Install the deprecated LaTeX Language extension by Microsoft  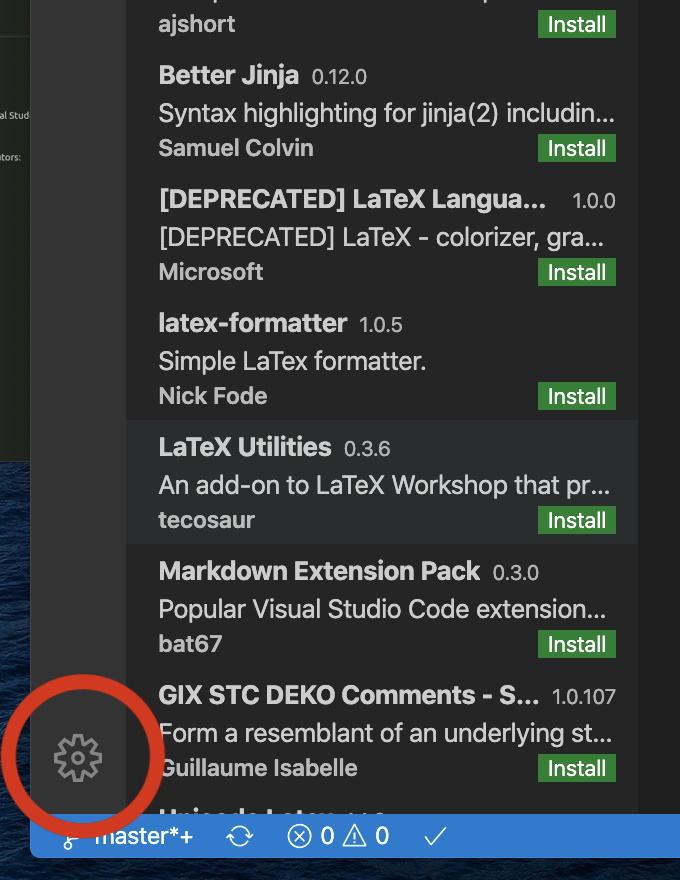576,272
